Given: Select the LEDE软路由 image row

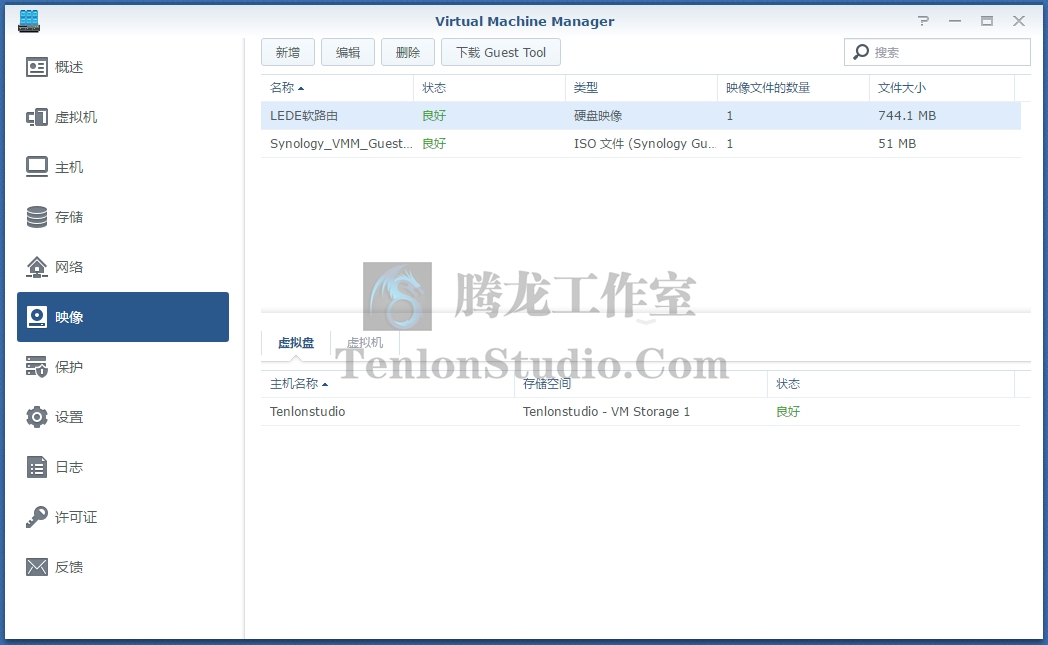Looking at the screenshot, I should coord(641,116).
